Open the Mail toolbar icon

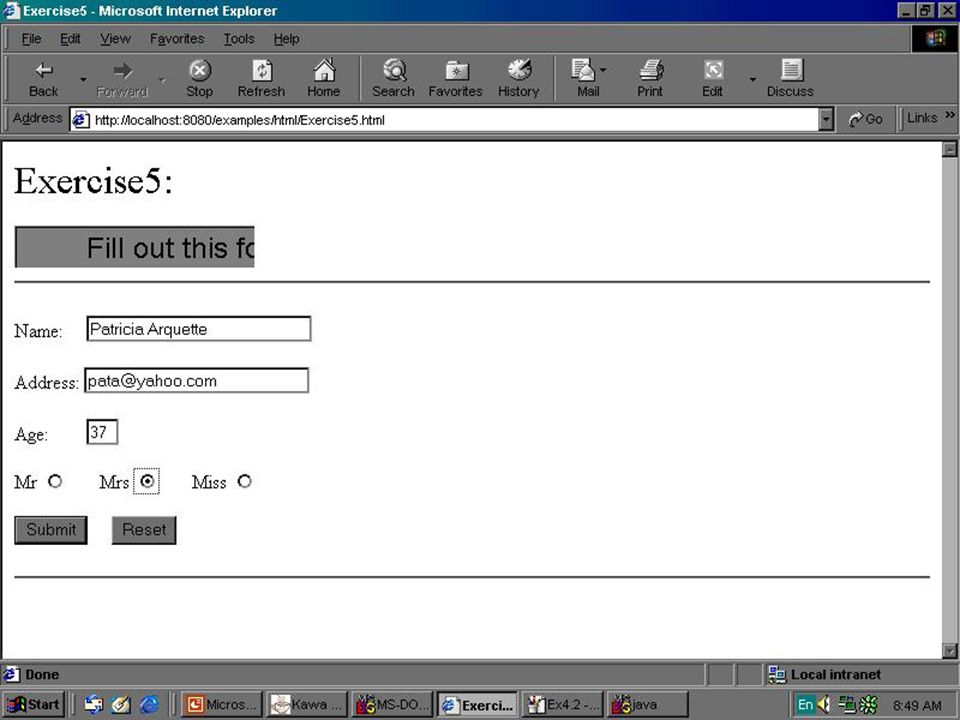point(586,79)
